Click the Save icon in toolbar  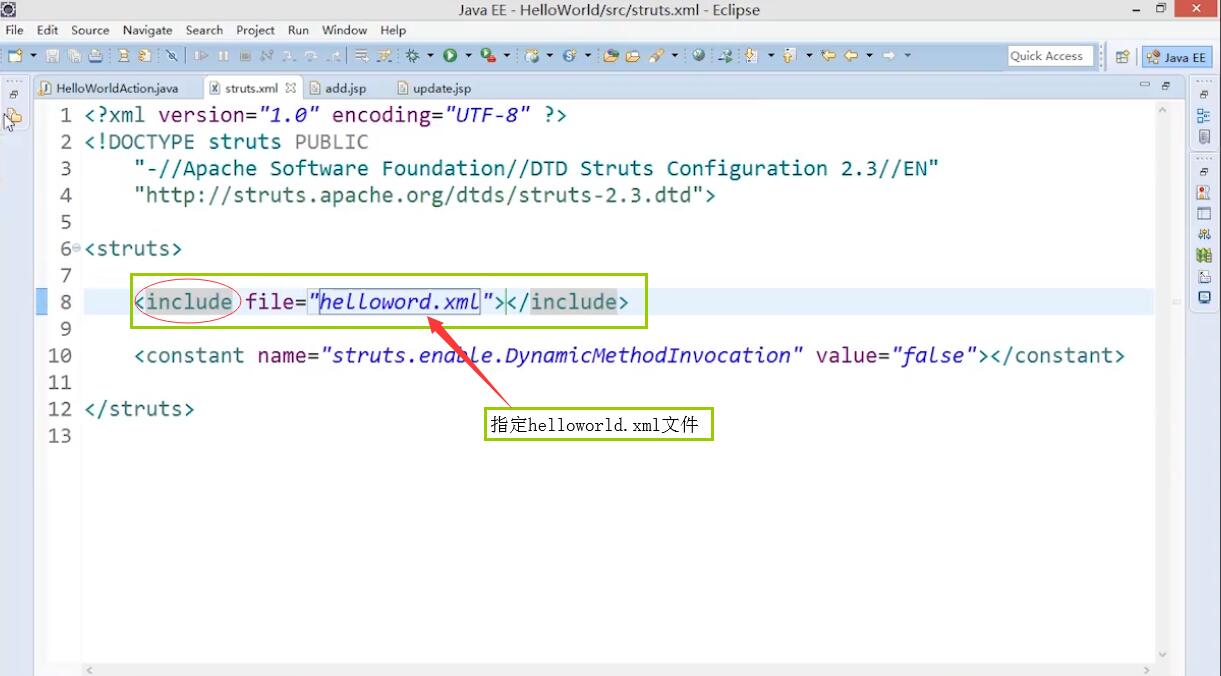pos(51,56)
